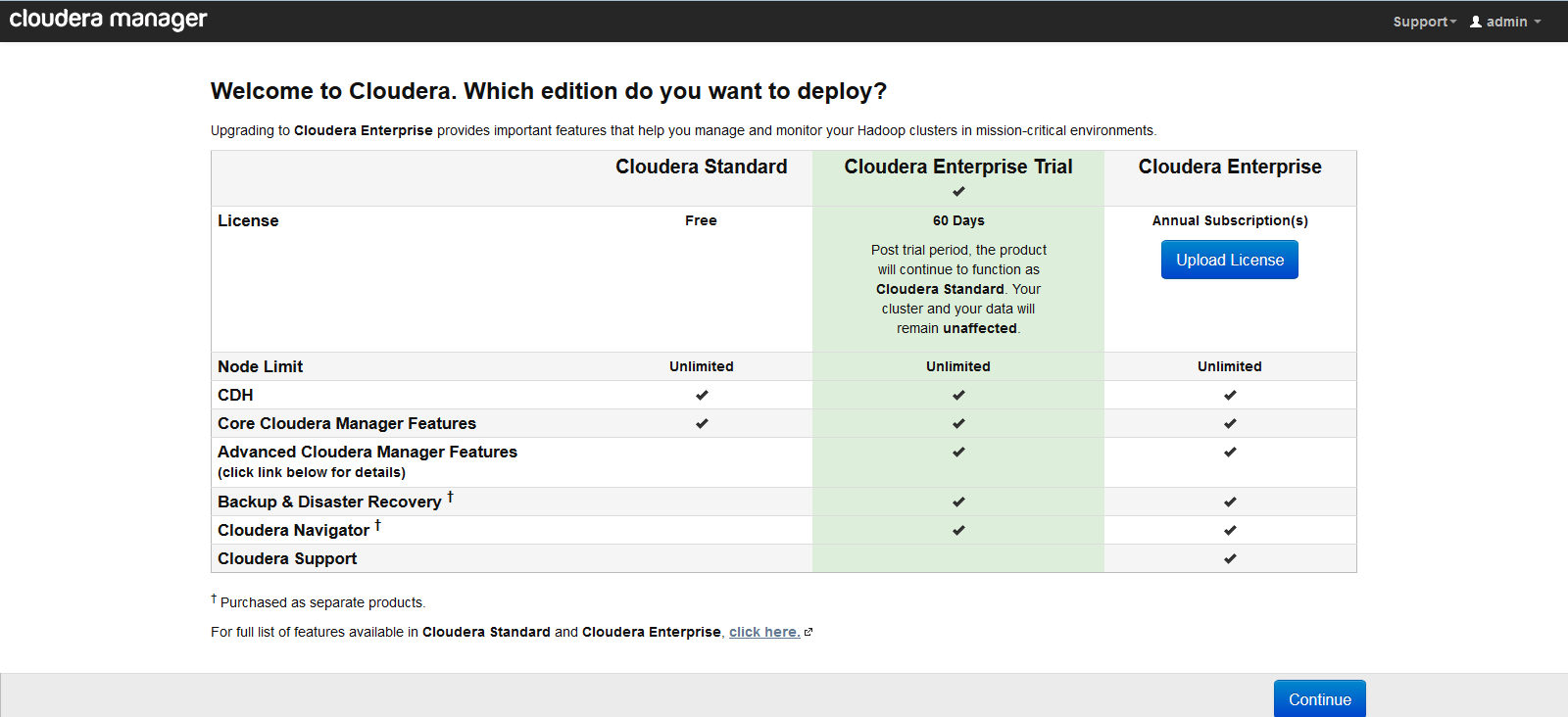
Task: Click the Cloudera Manager logo
Action: pos(108,20)
